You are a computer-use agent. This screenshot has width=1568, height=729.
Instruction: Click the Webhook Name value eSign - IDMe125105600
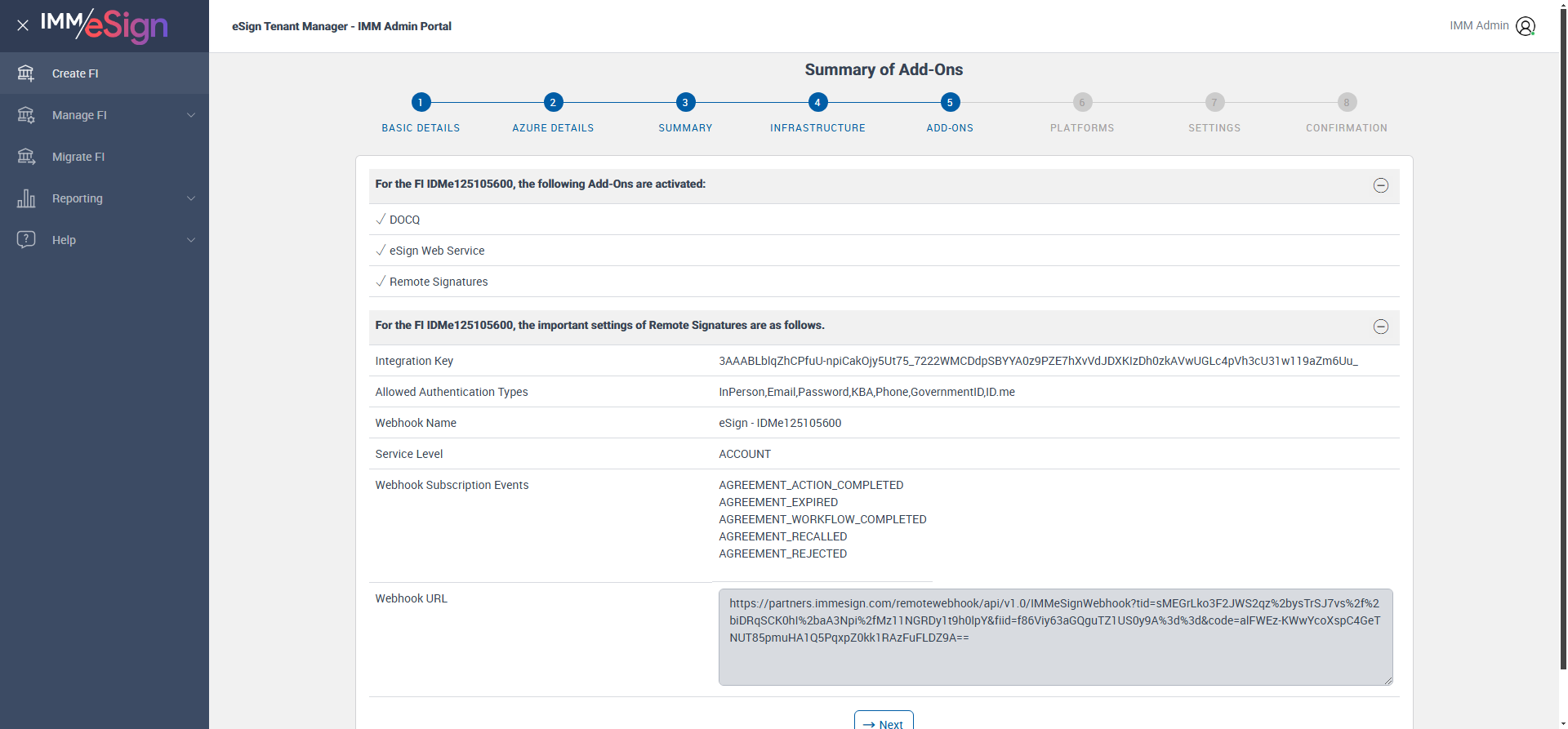[780, 423]
